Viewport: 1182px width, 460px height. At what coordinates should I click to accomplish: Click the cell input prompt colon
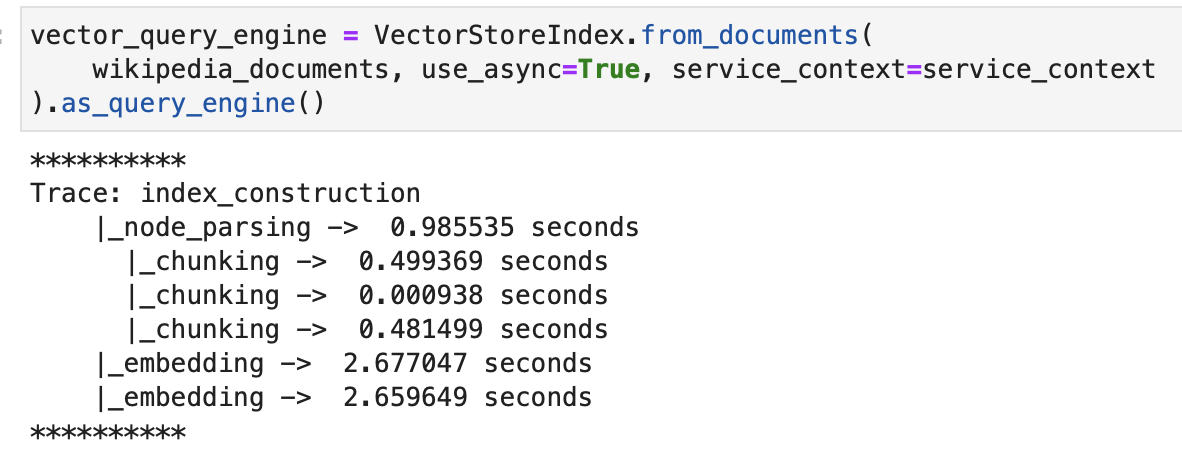[5, 37]
